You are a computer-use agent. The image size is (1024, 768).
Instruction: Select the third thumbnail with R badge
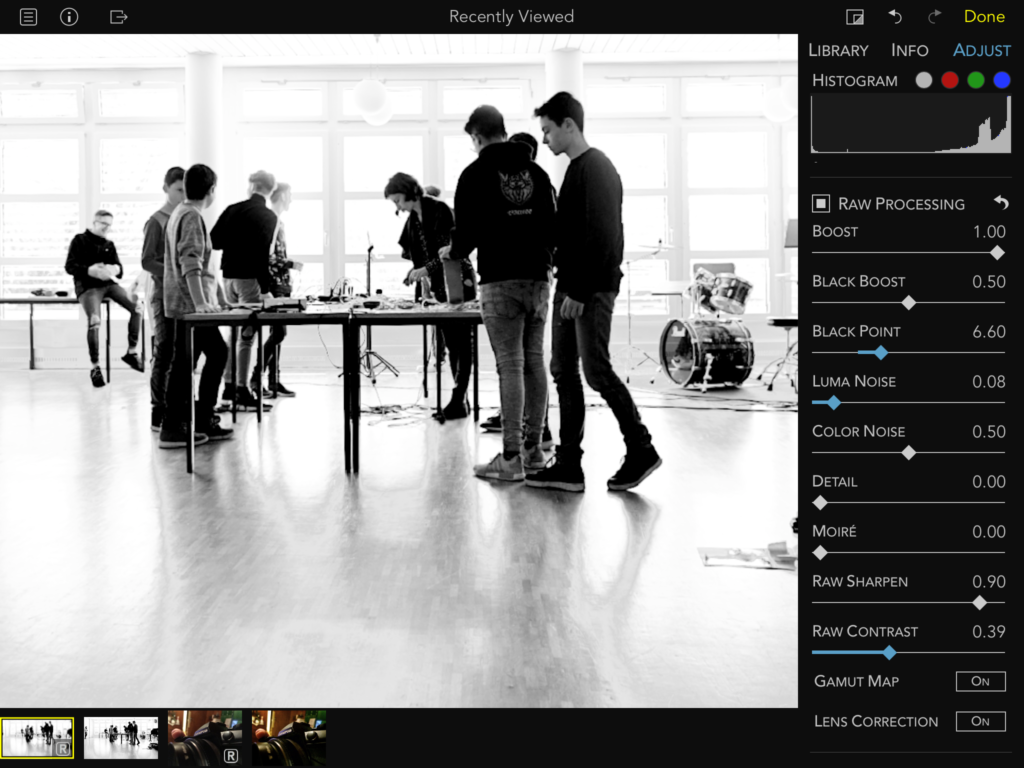click(205, 738)
